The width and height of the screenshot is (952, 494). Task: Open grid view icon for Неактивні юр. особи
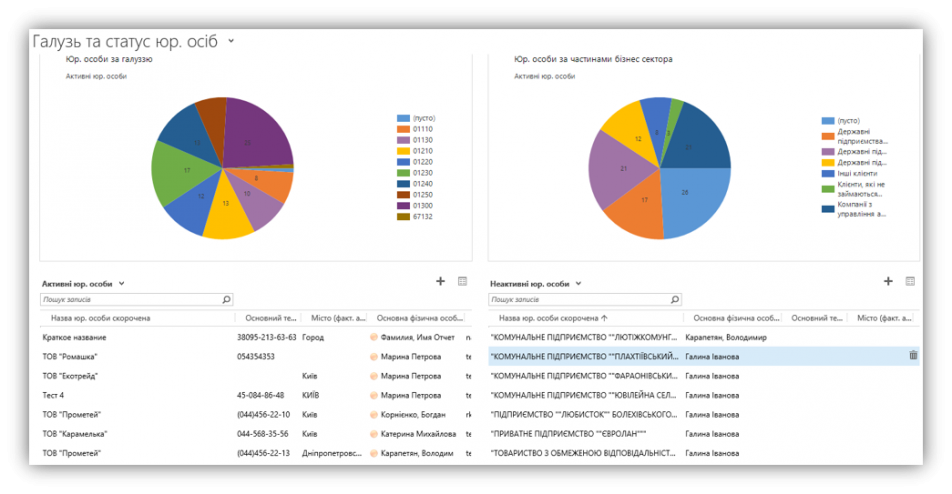coord(910,283)
